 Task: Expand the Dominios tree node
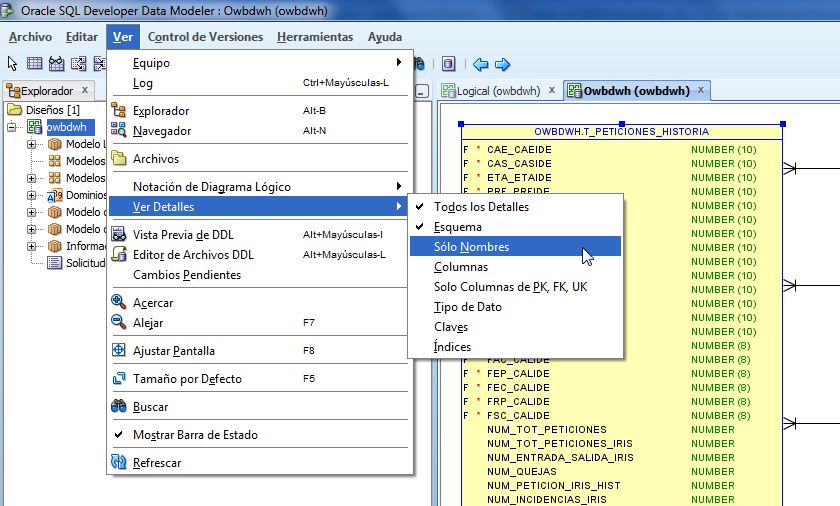coord(32,195)
